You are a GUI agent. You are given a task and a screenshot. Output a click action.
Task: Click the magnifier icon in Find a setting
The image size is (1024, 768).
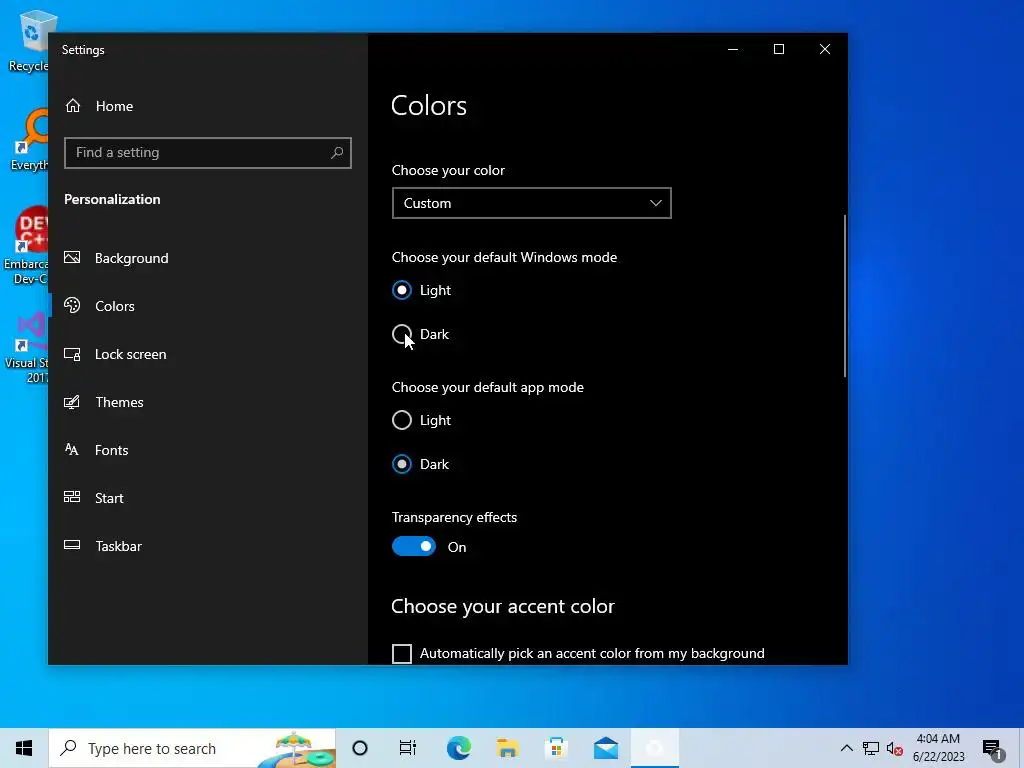coord(337,153)
